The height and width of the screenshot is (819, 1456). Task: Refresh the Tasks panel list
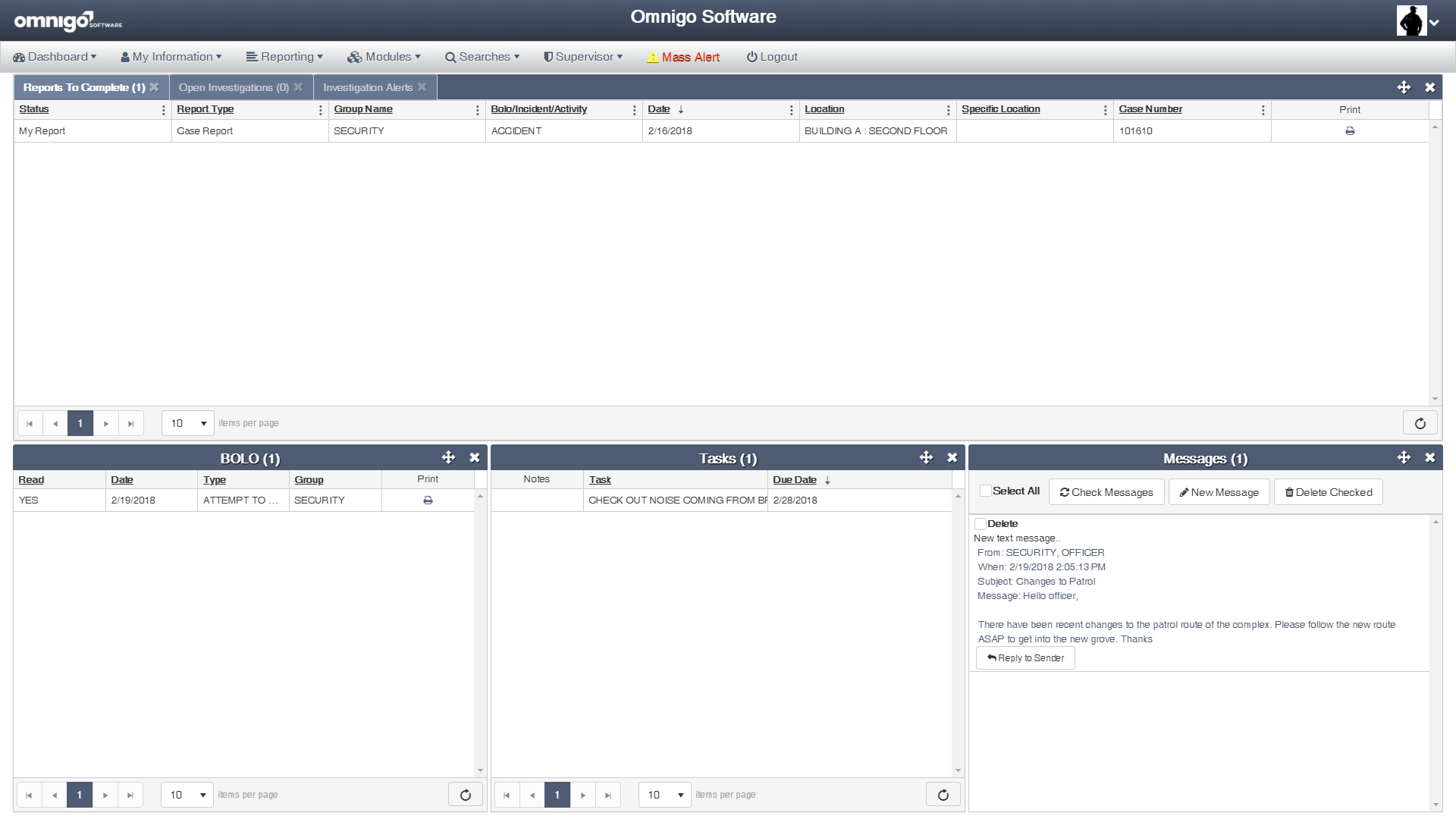click(943, 795)
